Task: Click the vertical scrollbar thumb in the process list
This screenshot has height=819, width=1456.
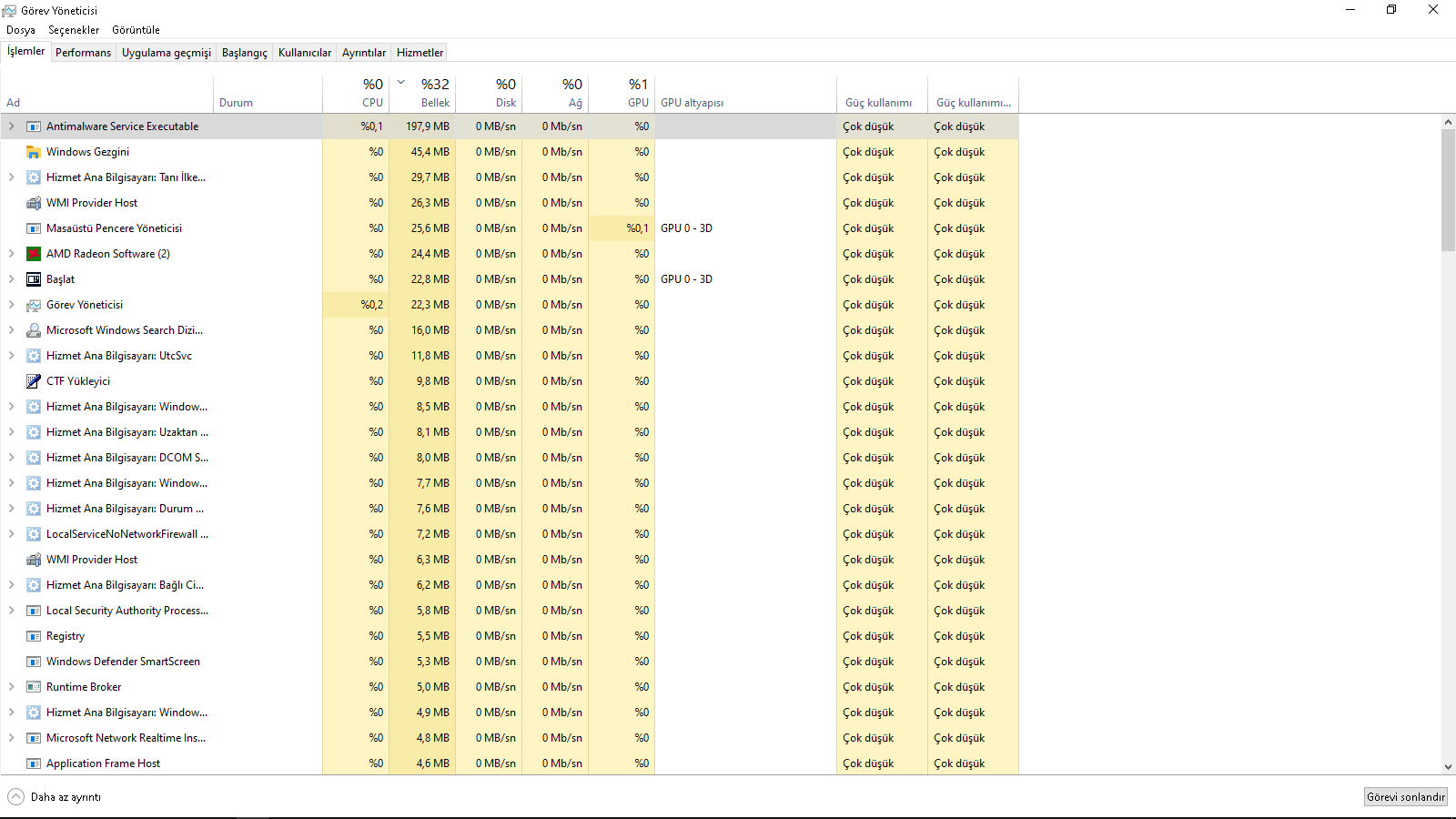Action: pyautogui.click(x=1448, y=190)
